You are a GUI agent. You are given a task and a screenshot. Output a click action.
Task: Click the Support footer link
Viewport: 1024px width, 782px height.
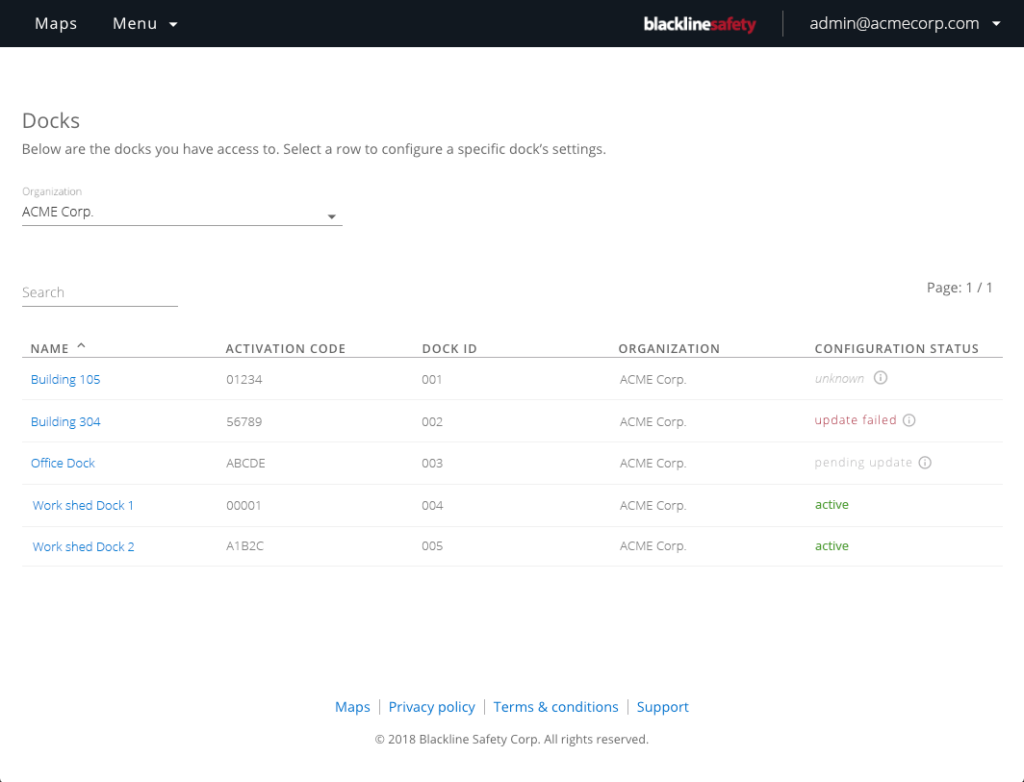(x=662, y=707)
